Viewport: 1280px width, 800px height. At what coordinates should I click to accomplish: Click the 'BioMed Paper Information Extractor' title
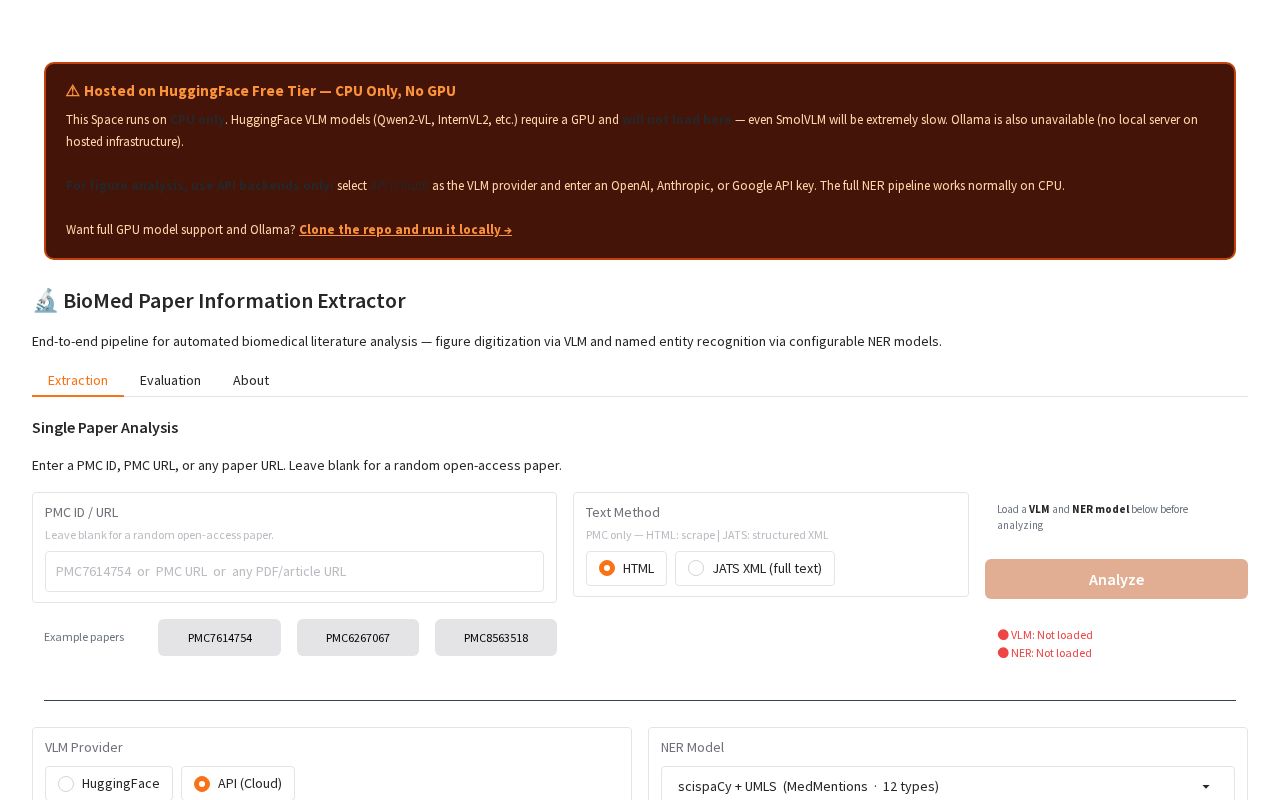pos(234,301)
